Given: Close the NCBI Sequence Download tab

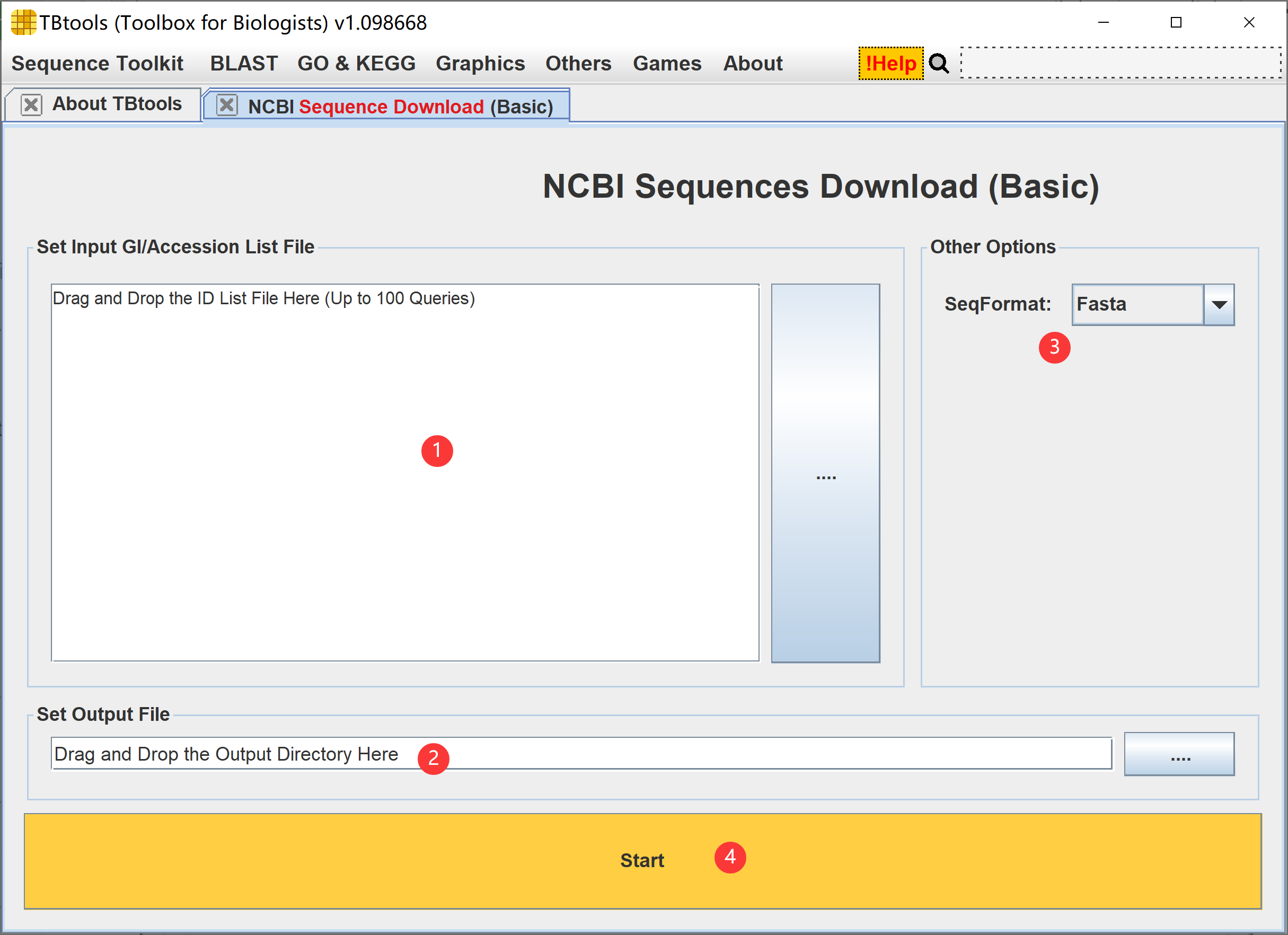Looking at the screenshot, I should pos(227,105).
